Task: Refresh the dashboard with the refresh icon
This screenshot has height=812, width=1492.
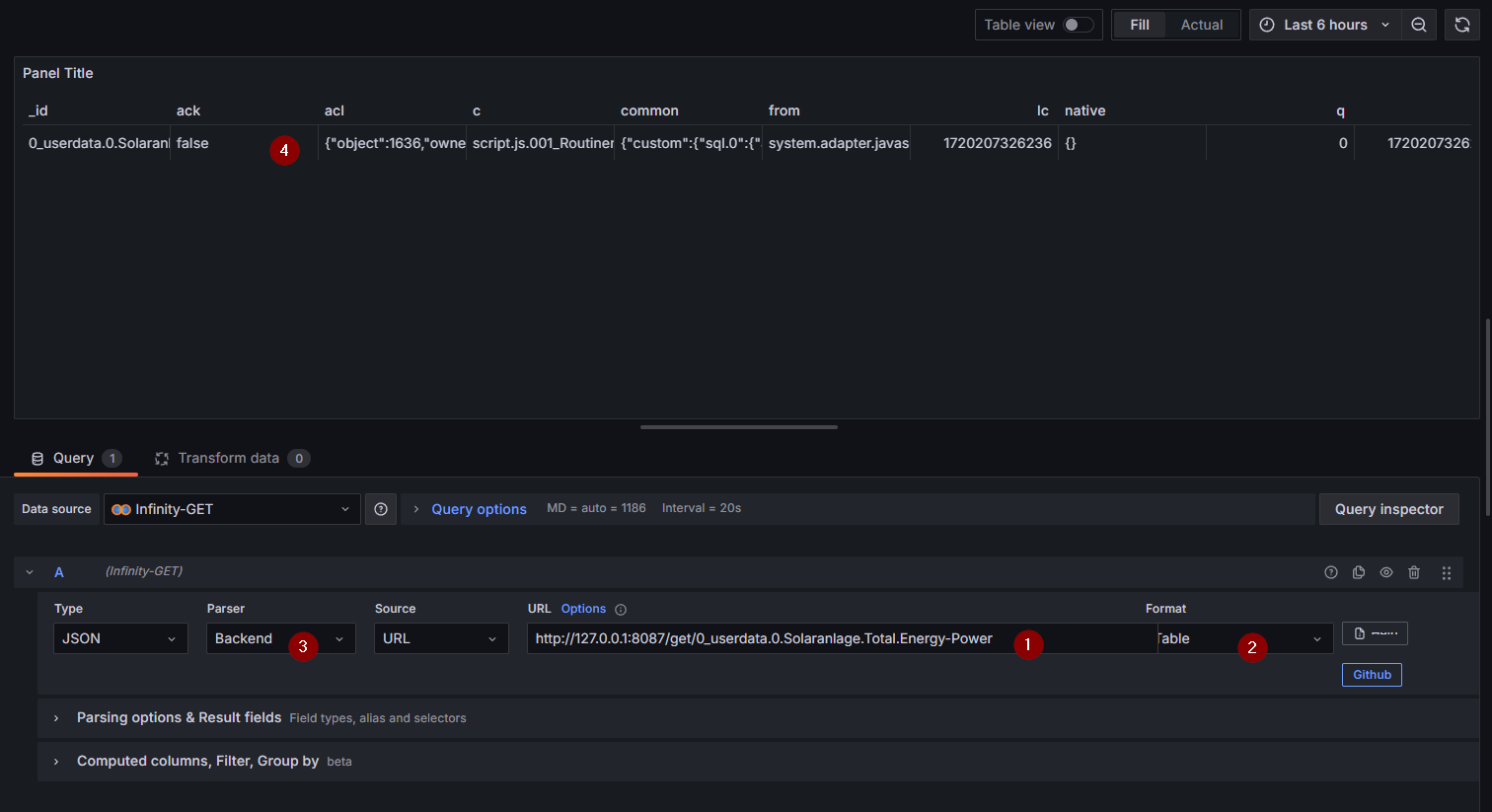Action: (1461, 25)
